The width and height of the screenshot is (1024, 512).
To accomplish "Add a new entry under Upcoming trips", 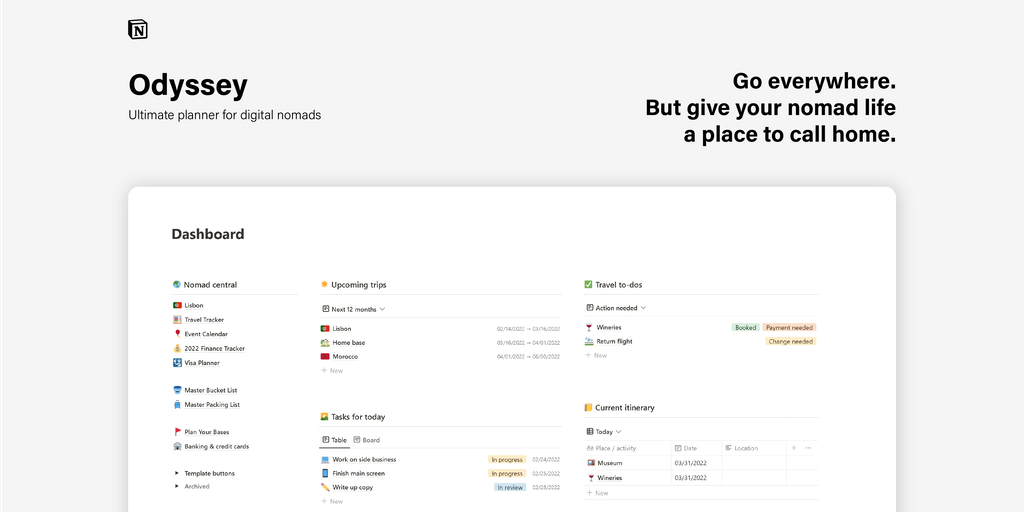I will (332, 370).
